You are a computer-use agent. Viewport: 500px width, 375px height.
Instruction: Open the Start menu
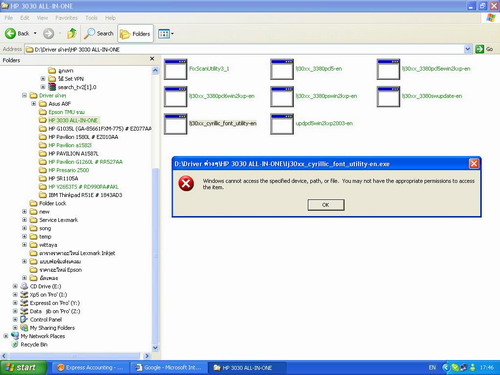point(23,367)
